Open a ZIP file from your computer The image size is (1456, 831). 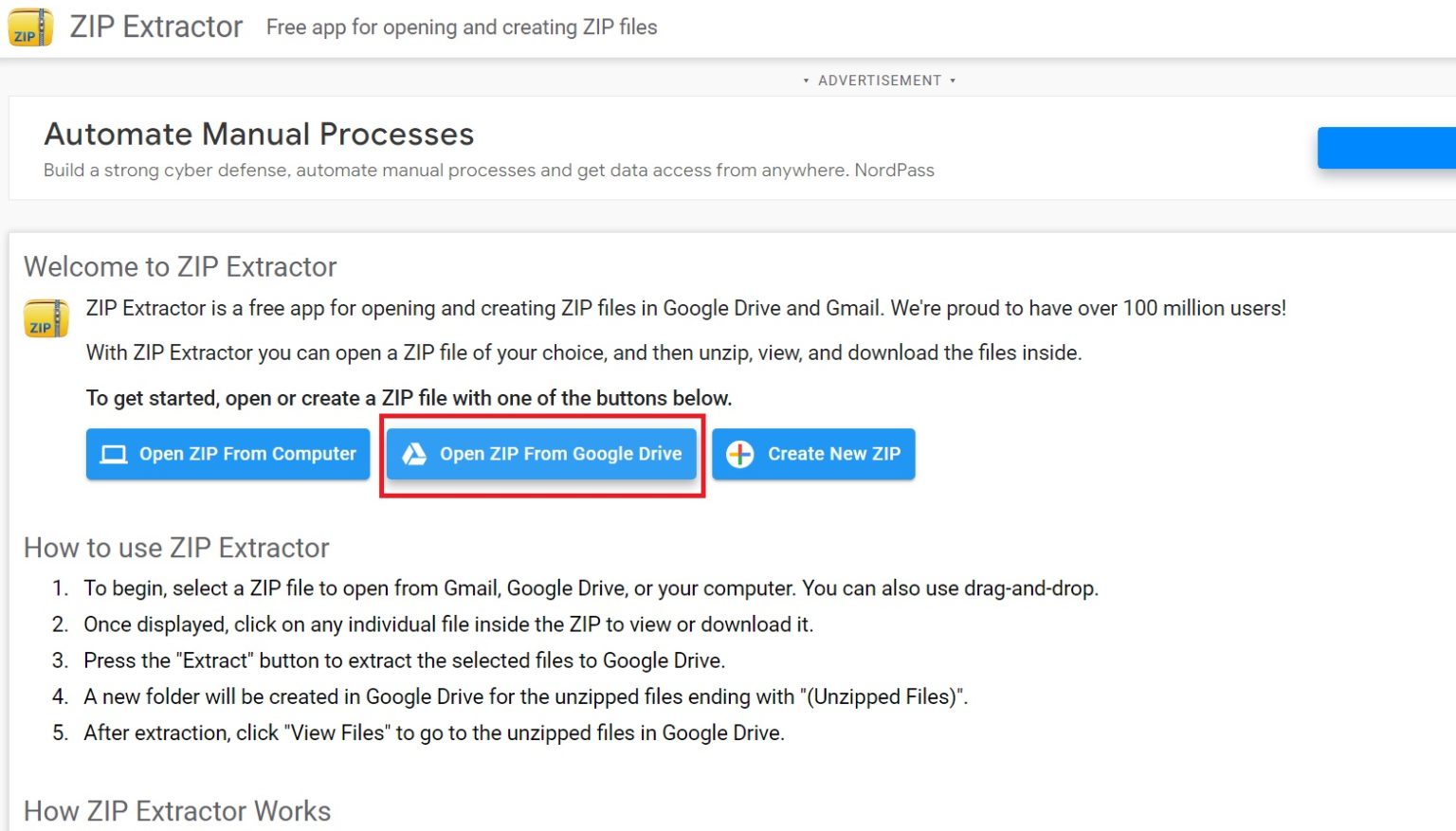pos(227,454)
